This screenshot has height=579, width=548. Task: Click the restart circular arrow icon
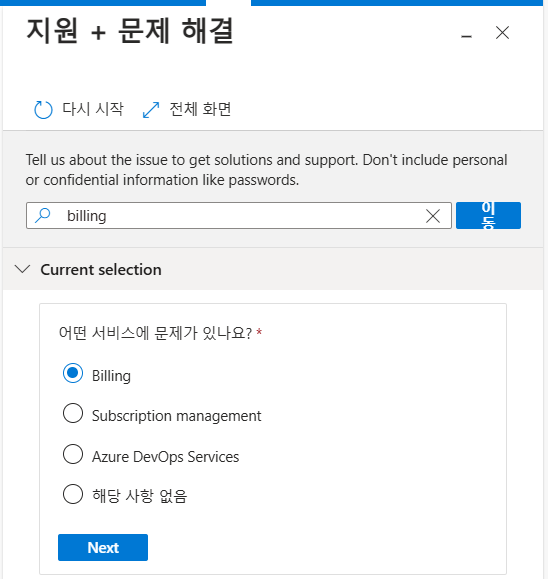coord(43,110)
